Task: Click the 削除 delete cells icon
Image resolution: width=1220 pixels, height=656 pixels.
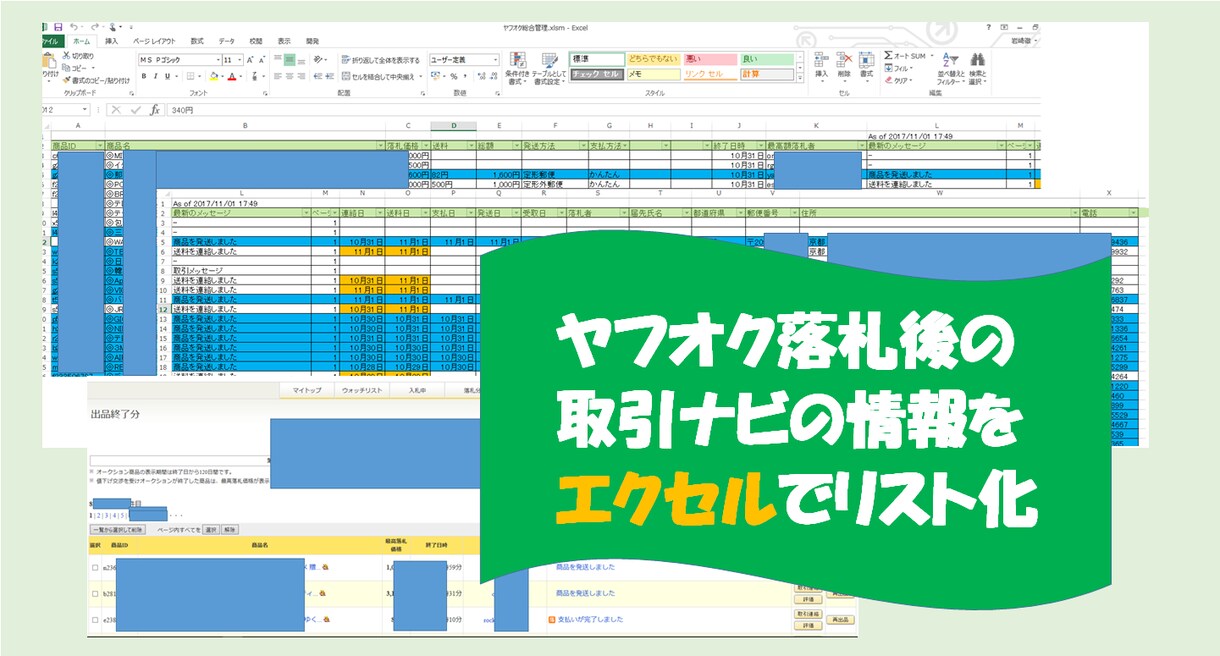Action: (x=844, y=60)
